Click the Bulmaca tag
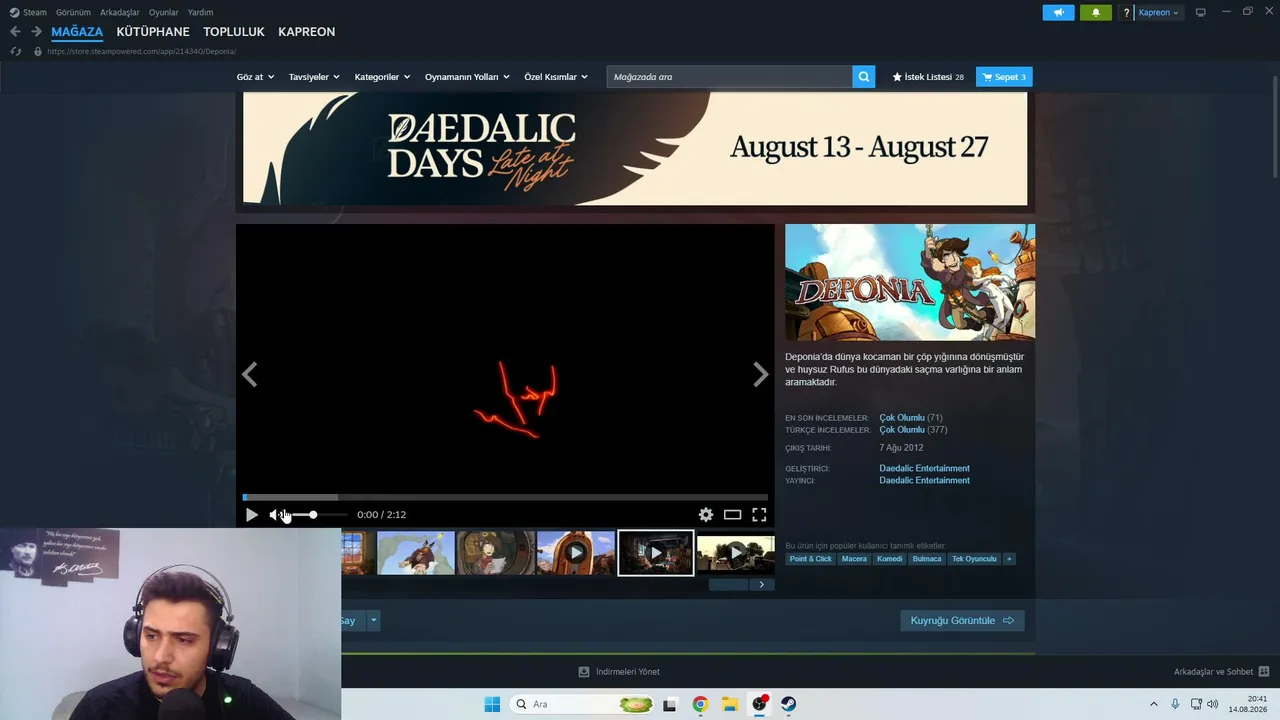The width and height of the screenshot is (1280, 720). (x=927, y=559)
